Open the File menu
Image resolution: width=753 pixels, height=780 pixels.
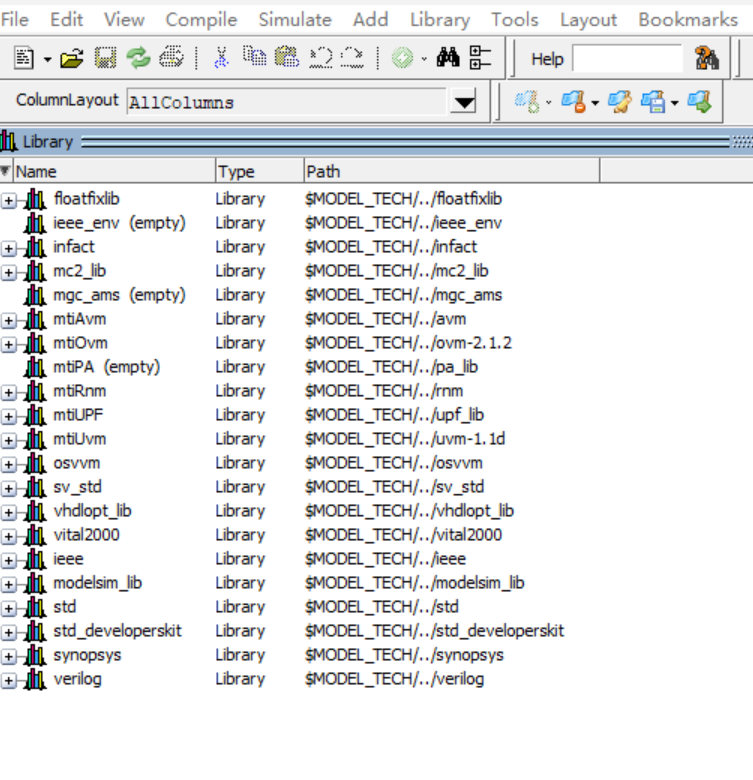14,19
